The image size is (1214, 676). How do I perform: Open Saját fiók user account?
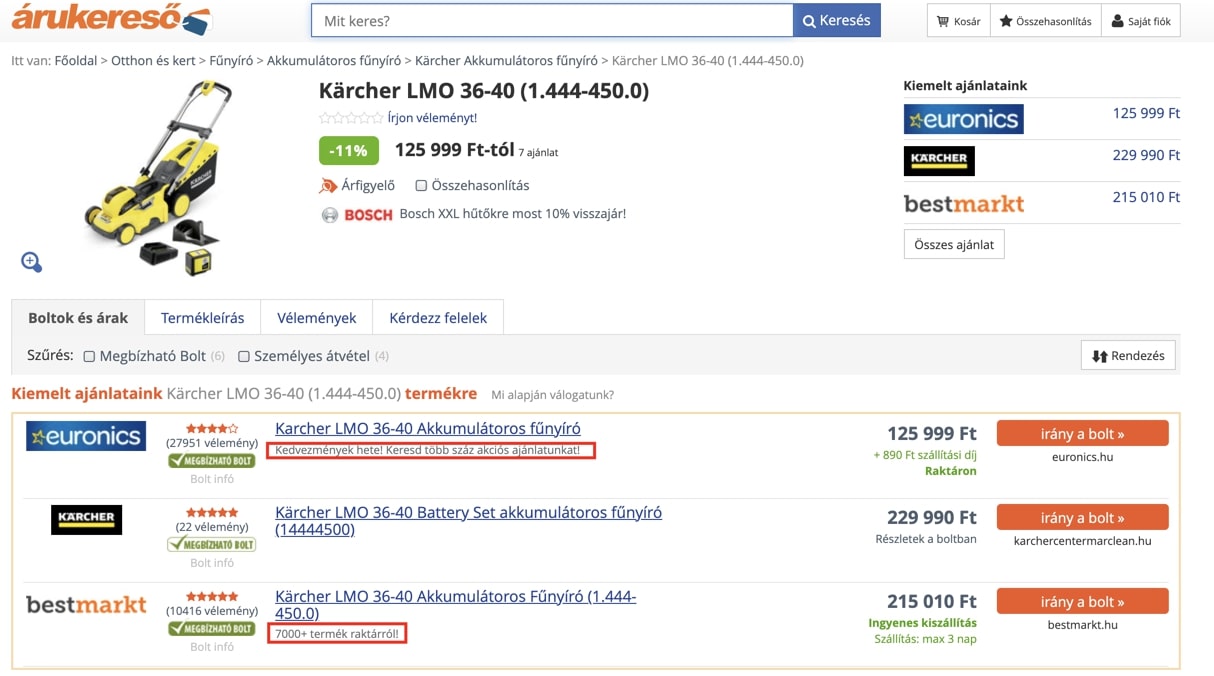(x=1141, y=21)
